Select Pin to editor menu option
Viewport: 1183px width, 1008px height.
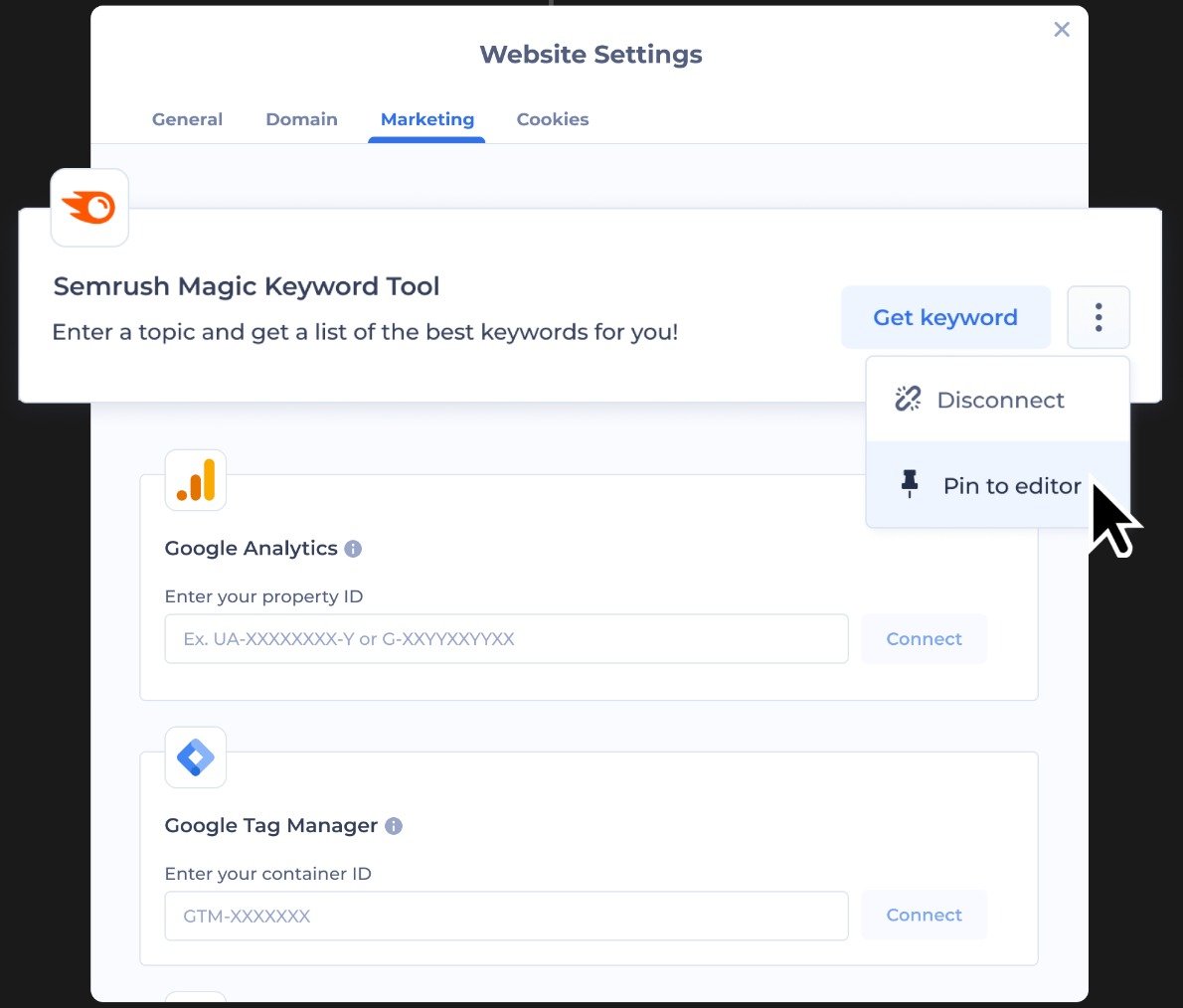(x=1011, y=486)
